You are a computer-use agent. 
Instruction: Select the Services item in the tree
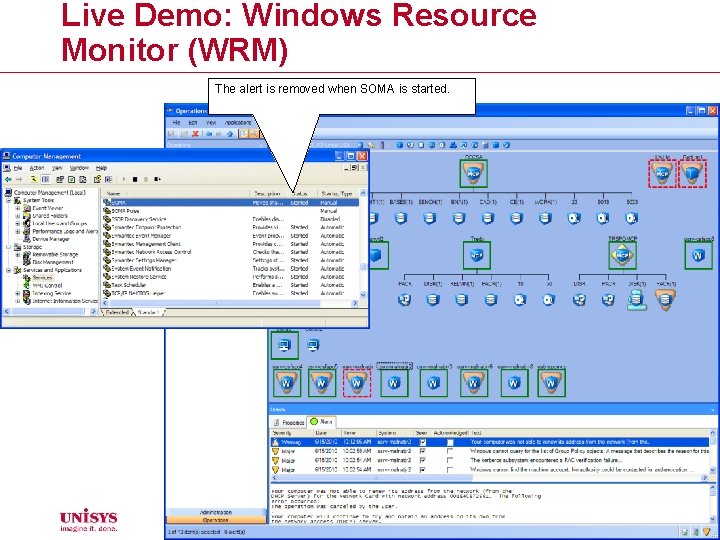point(41,278)
